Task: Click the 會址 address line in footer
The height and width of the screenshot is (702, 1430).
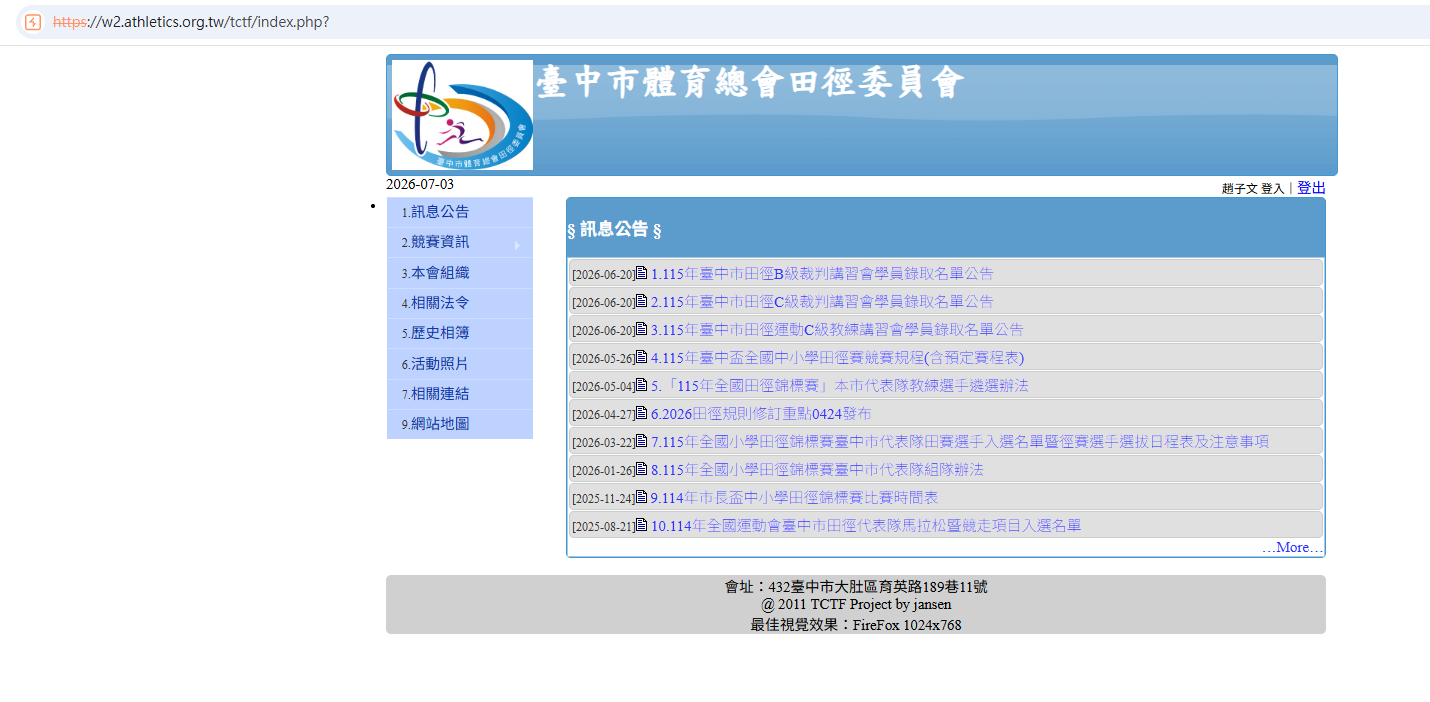Action: pos(856,587)
